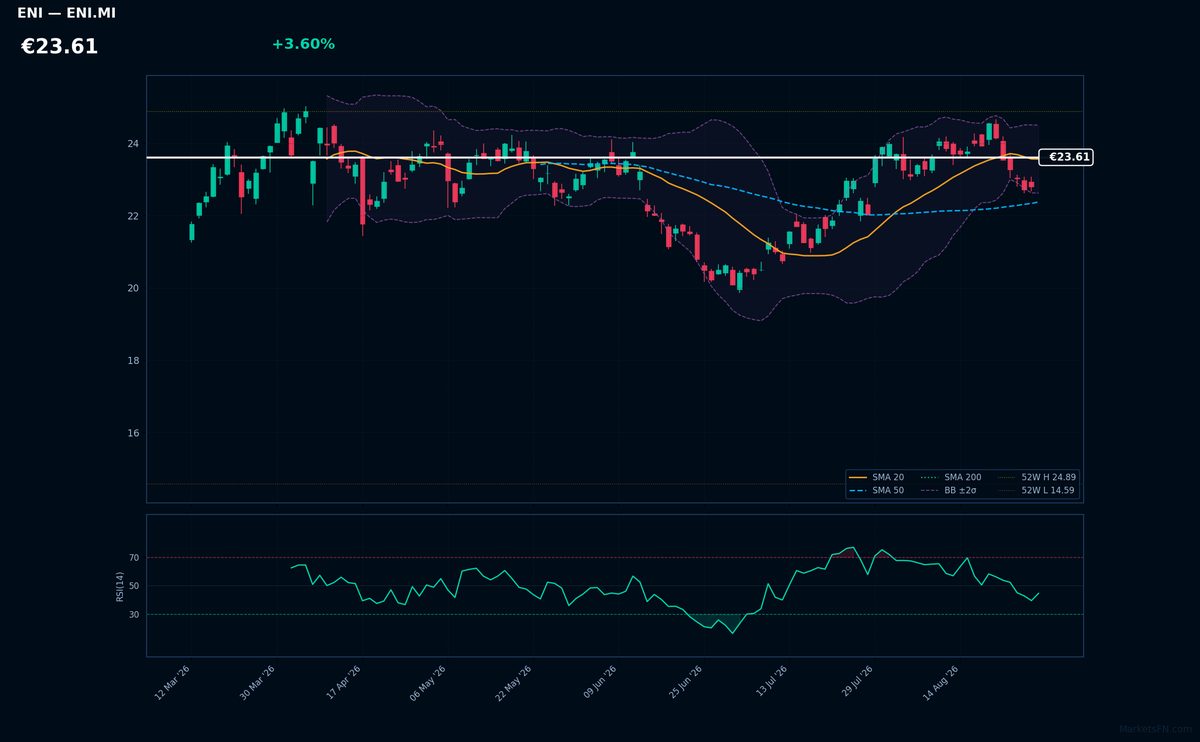The image size is (1200, 742).
Task: Click the 13 Jul '26 date label
Action: coord(770,682)
